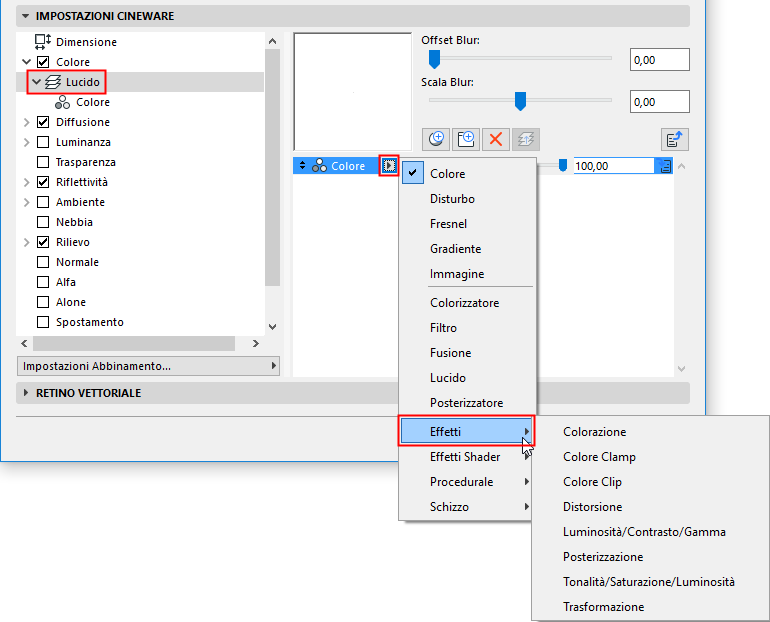Click the reorder arrows on Colore layer
This screenshot has width=770, height=622.
pos(302,166)
